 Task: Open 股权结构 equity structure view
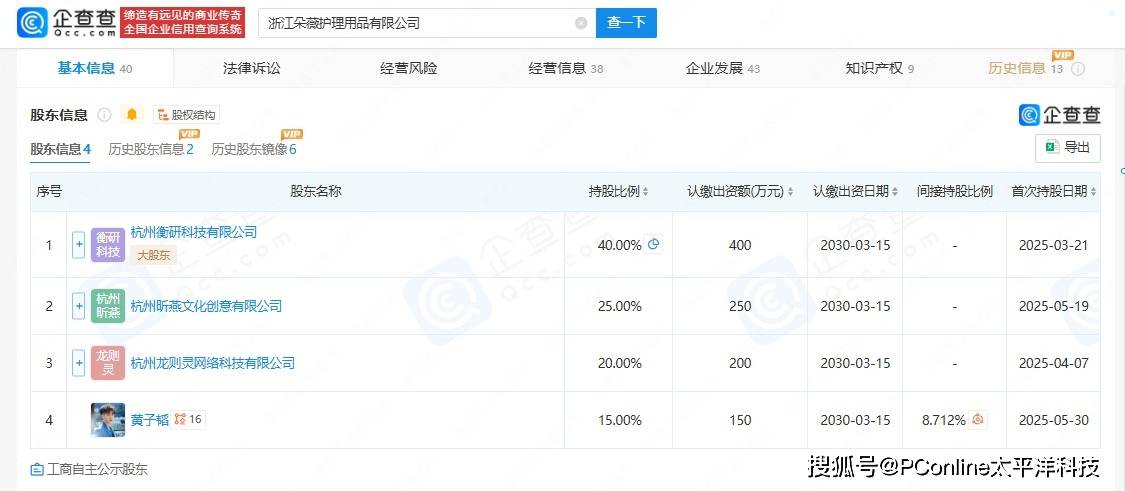tap(186, 115)
